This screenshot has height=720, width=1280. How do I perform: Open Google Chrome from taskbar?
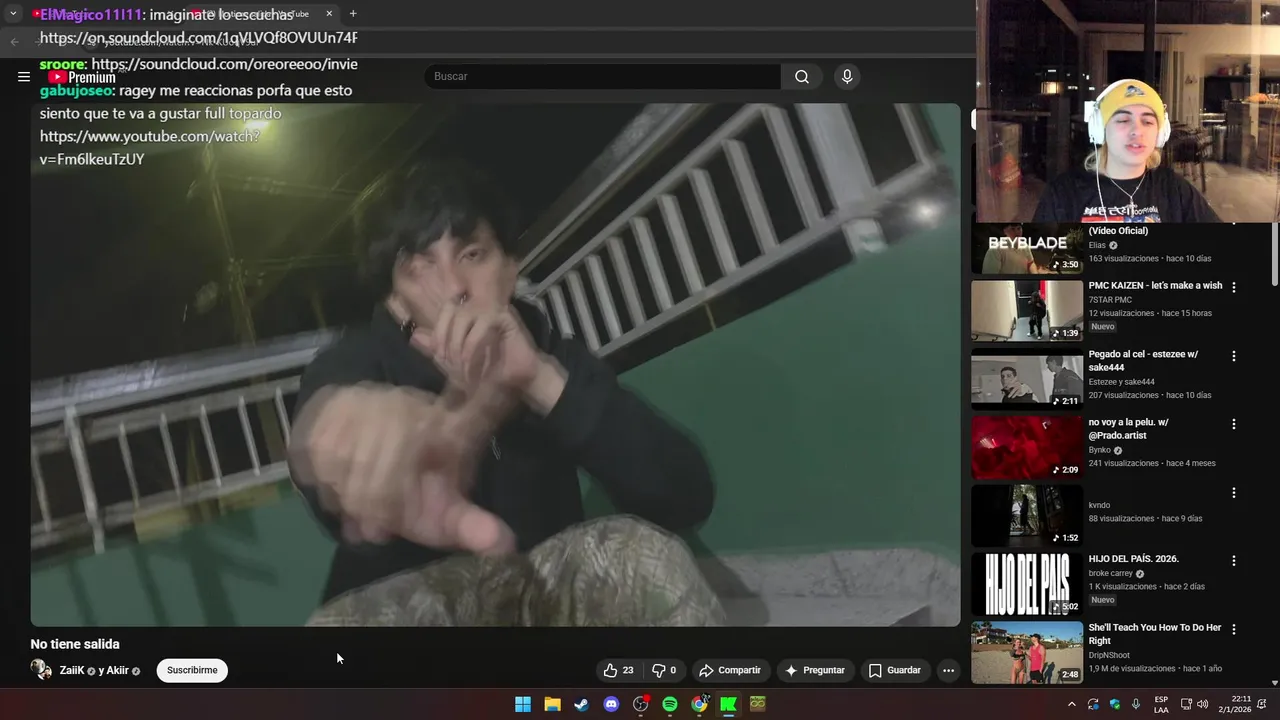[699, 704]
